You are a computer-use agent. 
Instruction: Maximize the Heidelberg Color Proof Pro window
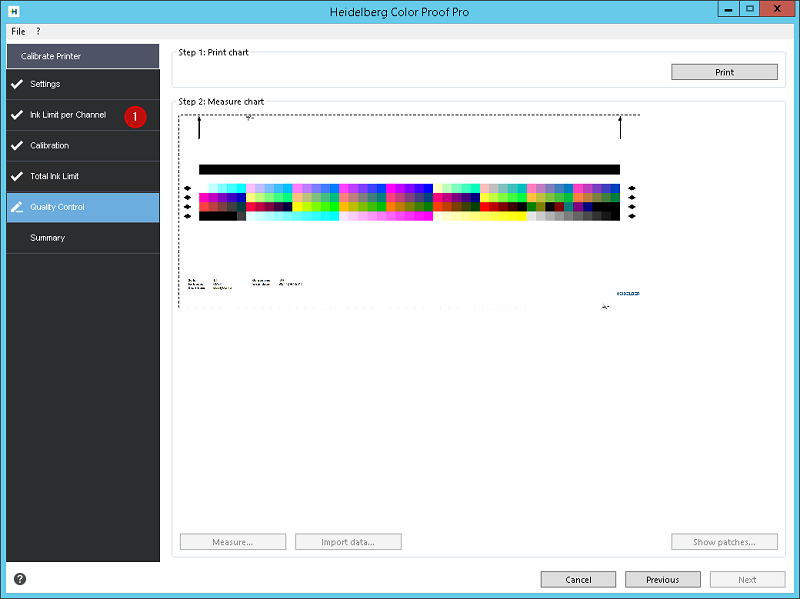[749, 9]
